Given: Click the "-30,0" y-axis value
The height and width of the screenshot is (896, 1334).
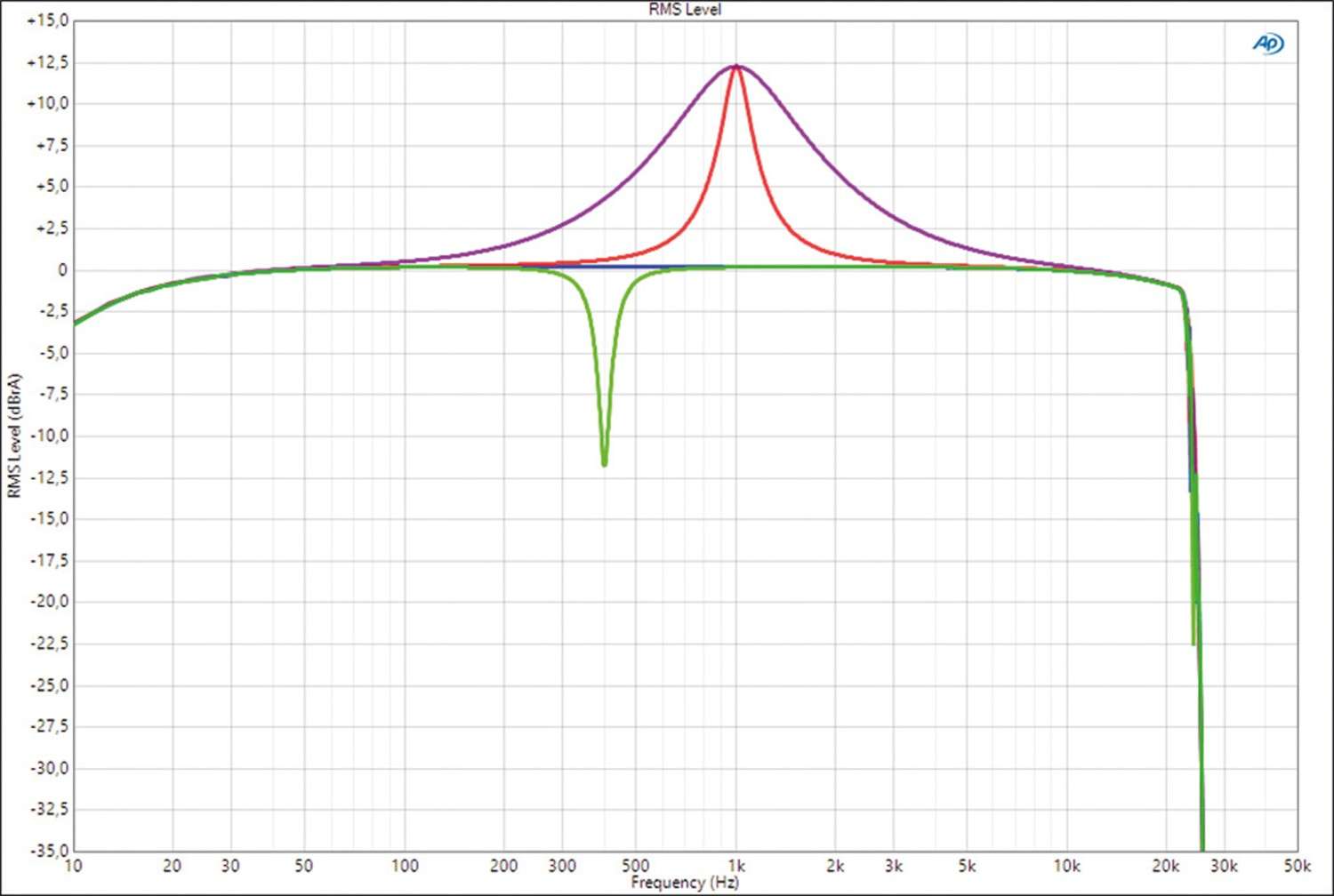Looking at the screenshot, I should 49,768.
